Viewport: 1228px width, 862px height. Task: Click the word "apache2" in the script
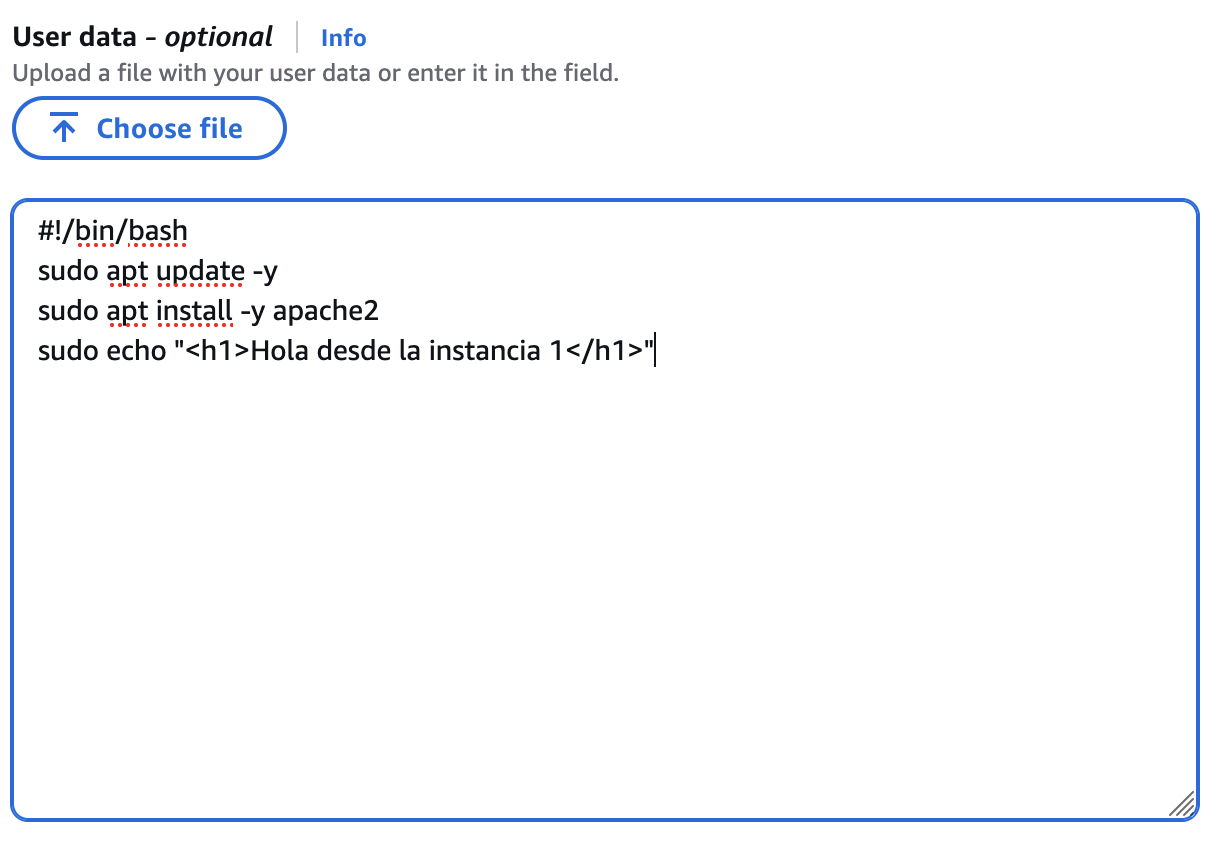(x=326, y=311)
